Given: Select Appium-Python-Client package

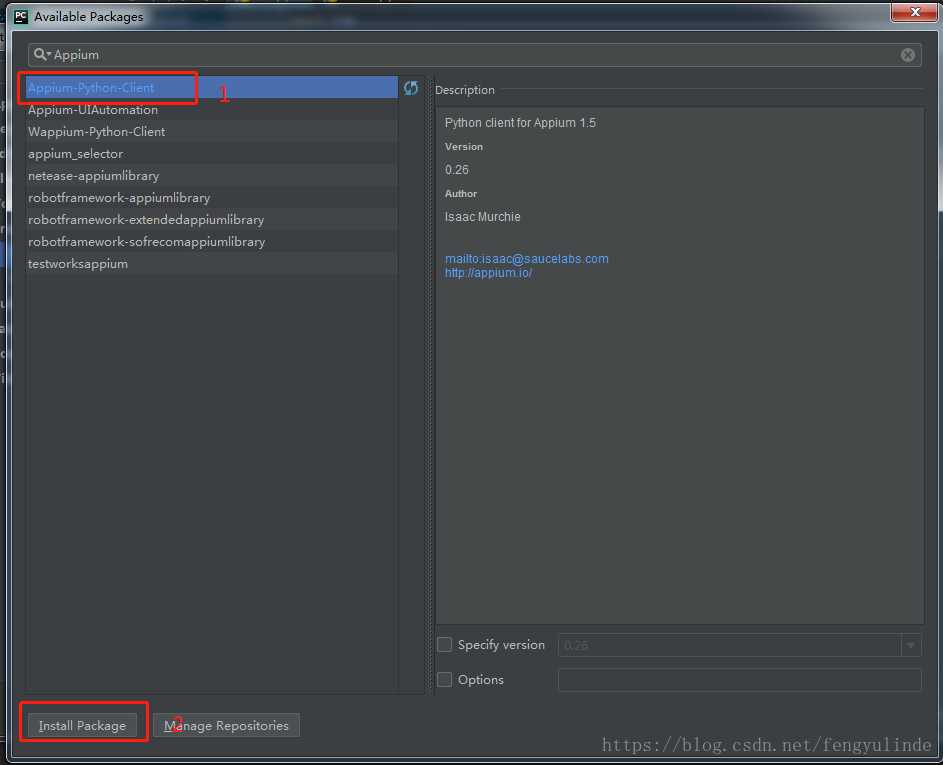Looking at the screenshot, I should pos(212,88).
